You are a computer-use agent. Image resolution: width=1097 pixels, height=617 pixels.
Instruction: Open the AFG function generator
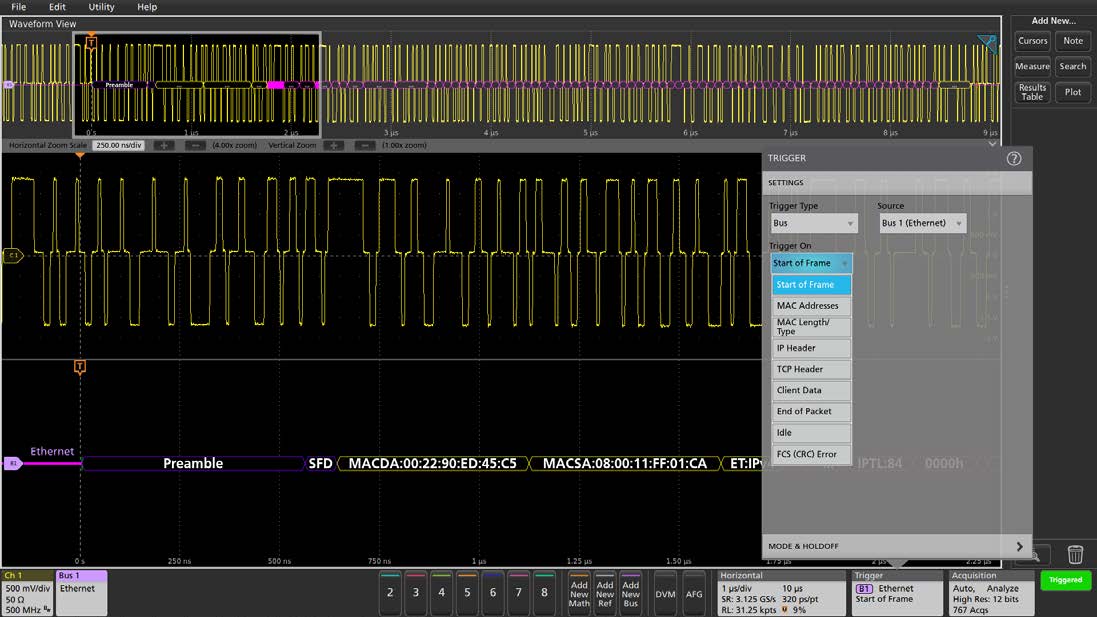click(x=694, y=592)
